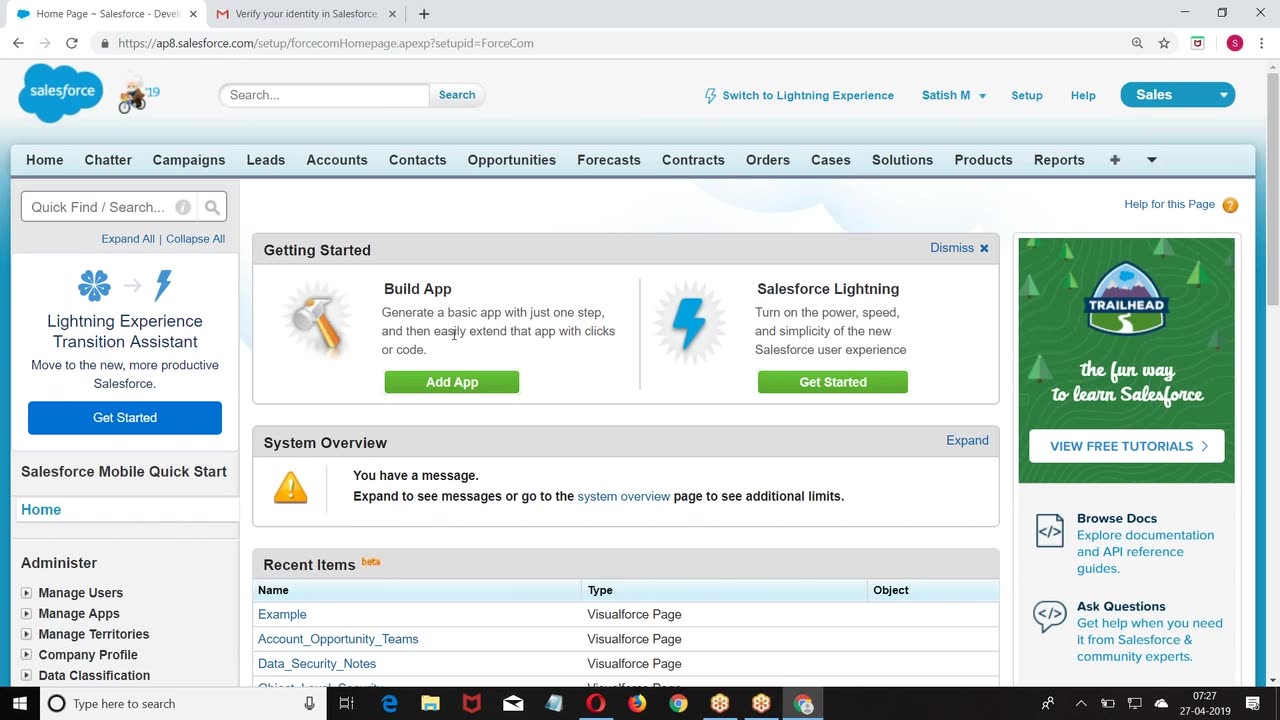Open the Chatter tab
Image resolution: width=1280 pixels, height=720 pixels.
(108, 160)
